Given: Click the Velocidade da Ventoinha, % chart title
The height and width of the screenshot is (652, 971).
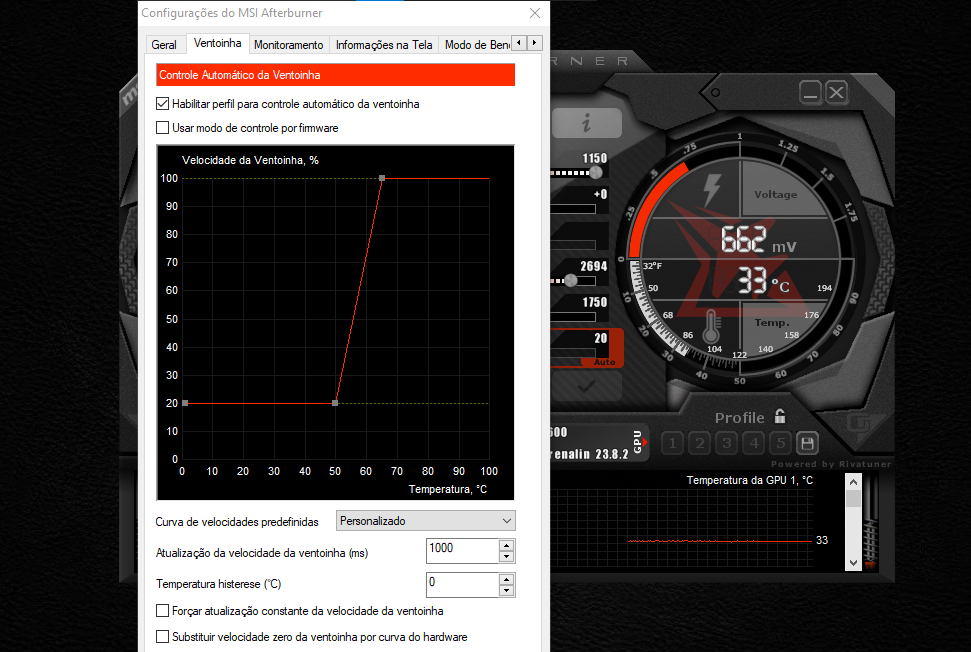Looking at the screenshot, I should click(250, 160).
